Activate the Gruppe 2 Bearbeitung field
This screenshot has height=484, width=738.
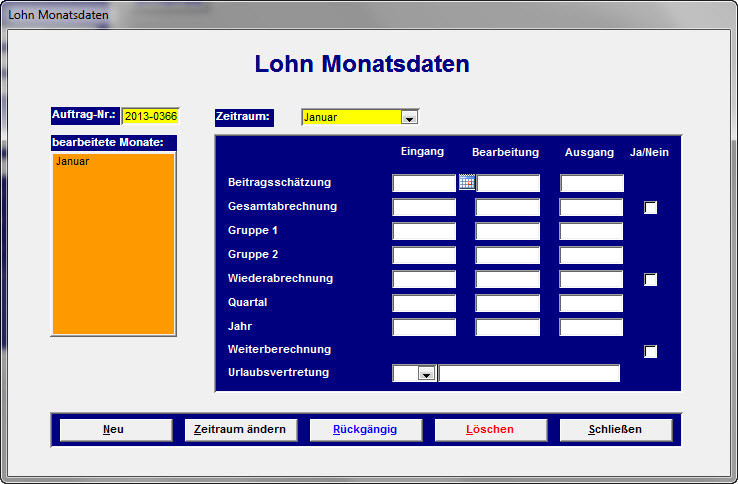(507, 255)
